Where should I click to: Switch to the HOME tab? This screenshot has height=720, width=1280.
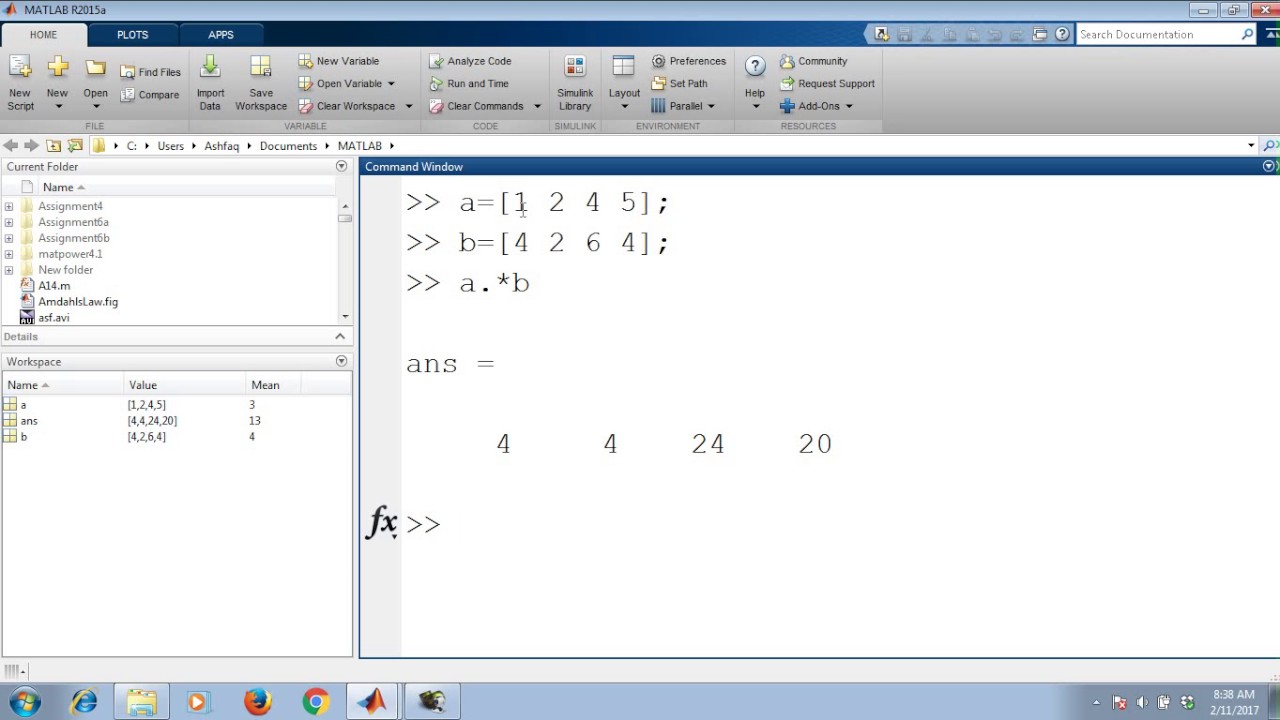[x=43, y=35]
